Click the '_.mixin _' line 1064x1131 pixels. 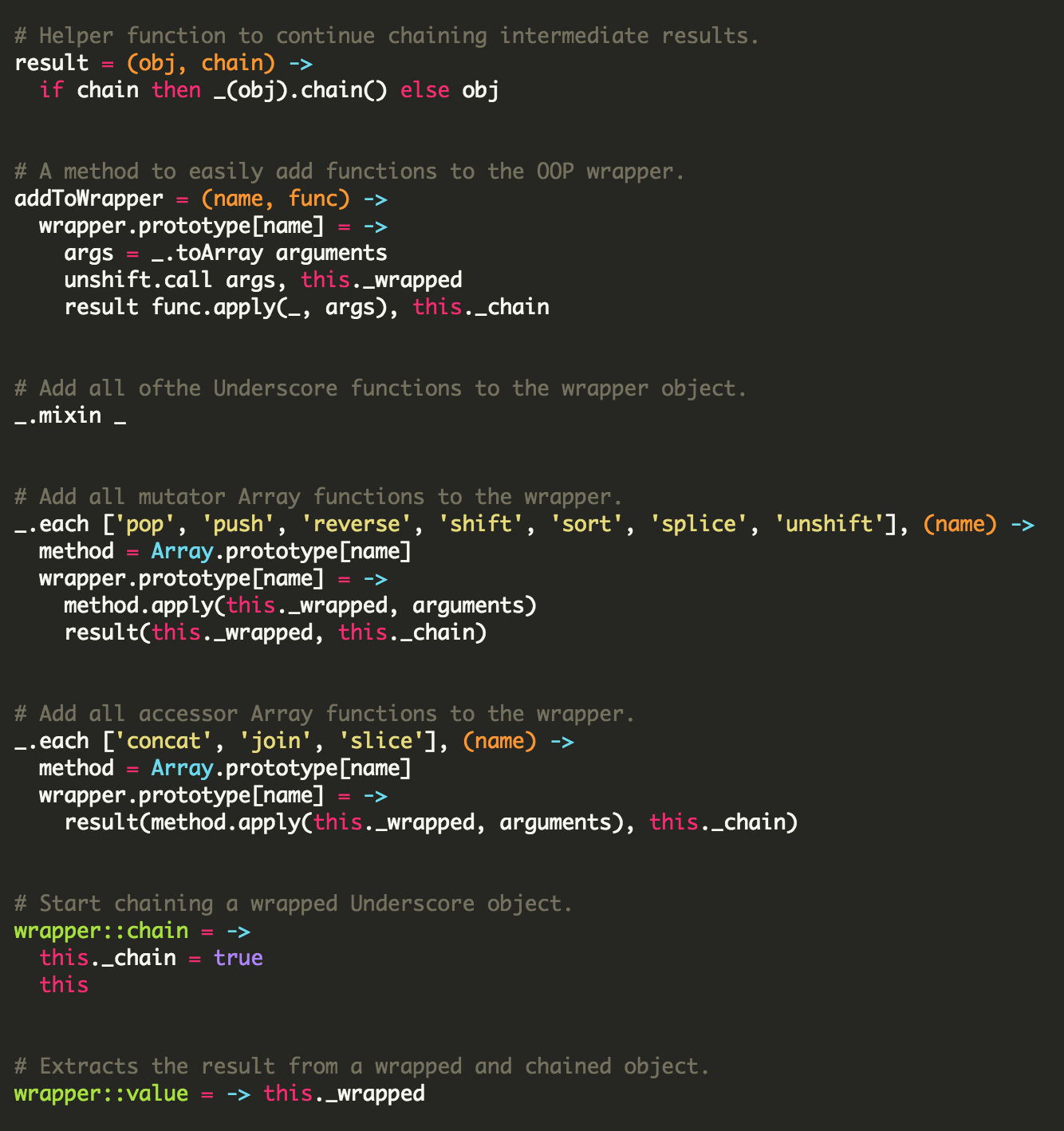[70, 416]
